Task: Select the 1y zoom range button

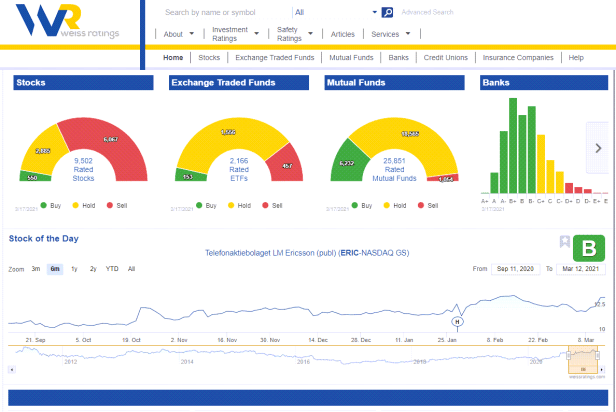Action: click(x=74, y=269)
